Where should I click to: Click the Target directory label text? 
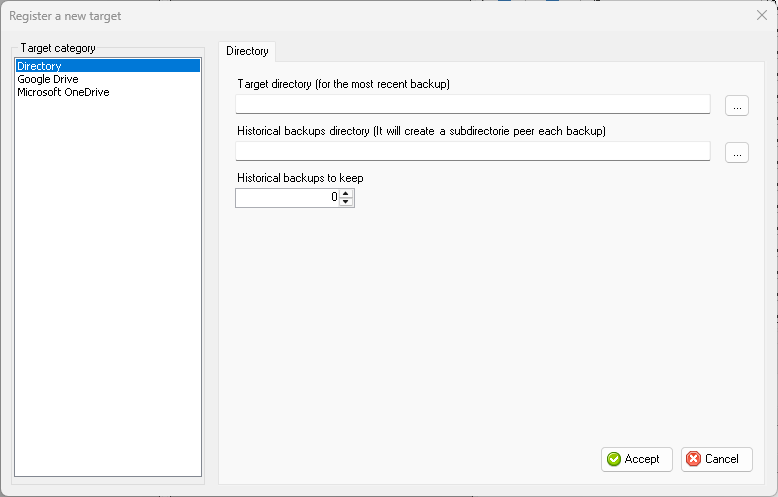click(x=343, y=84)
